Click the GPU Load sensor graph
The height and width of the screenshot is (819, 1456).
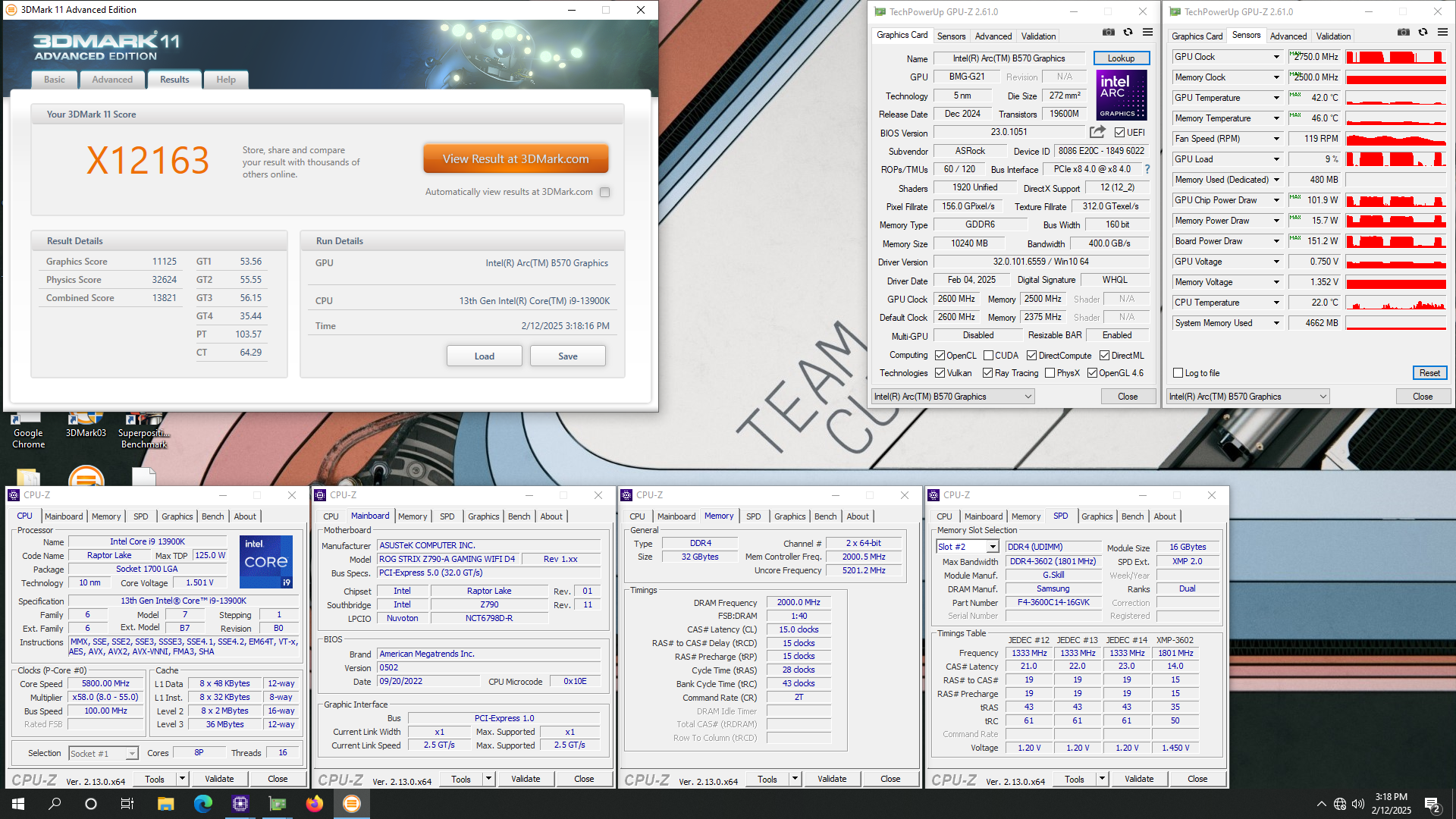(x=1395, y=159)
